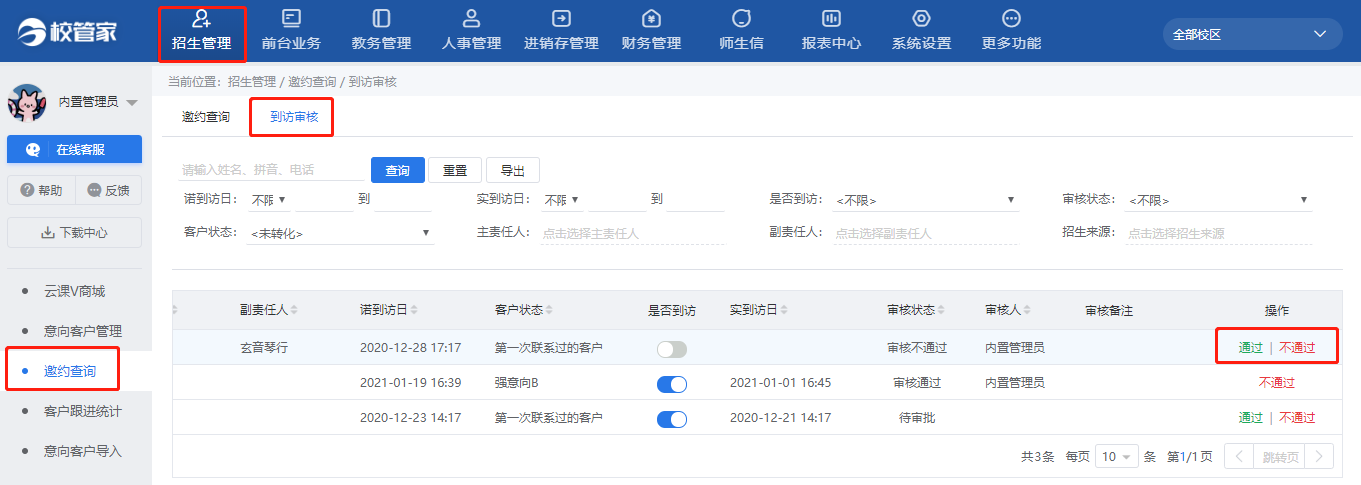Viewport: 1361px width, 485px height.
Task: Click the 招生来源 selection field
Action: pos(1218,233)
